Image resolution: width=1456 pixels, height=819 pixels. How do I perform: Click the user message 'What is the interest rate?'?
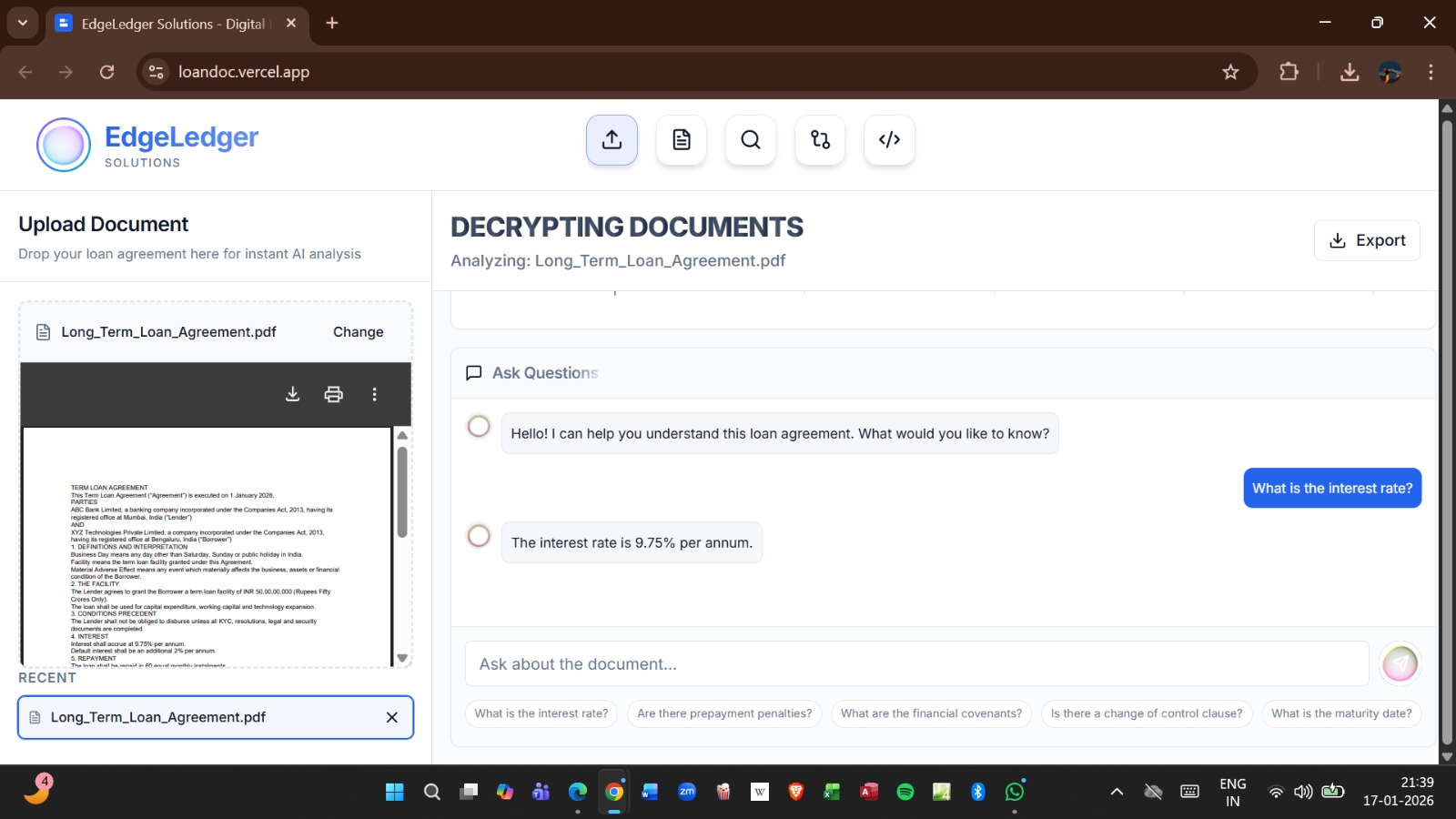tap(1332, 488)
